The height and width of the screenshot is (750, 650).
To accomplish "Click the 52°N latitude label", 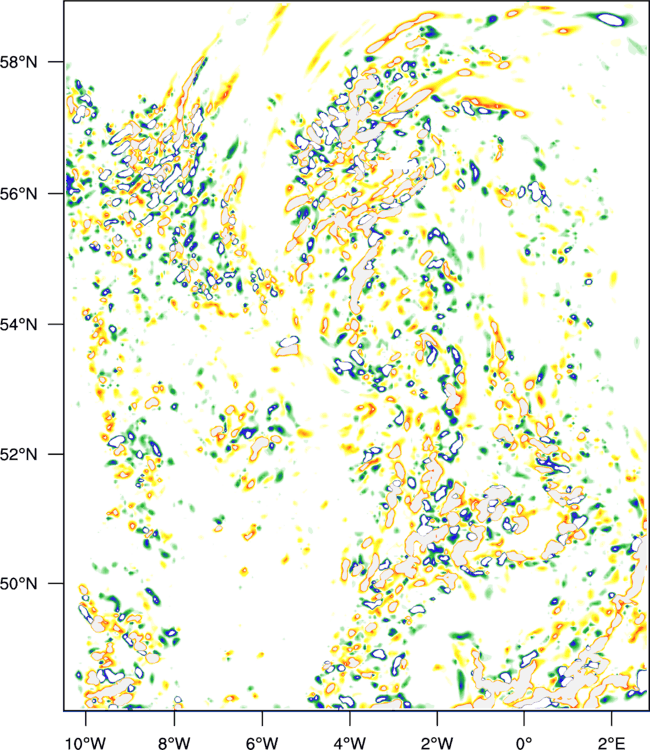I will pyautogui.click(x=19, y=454).
